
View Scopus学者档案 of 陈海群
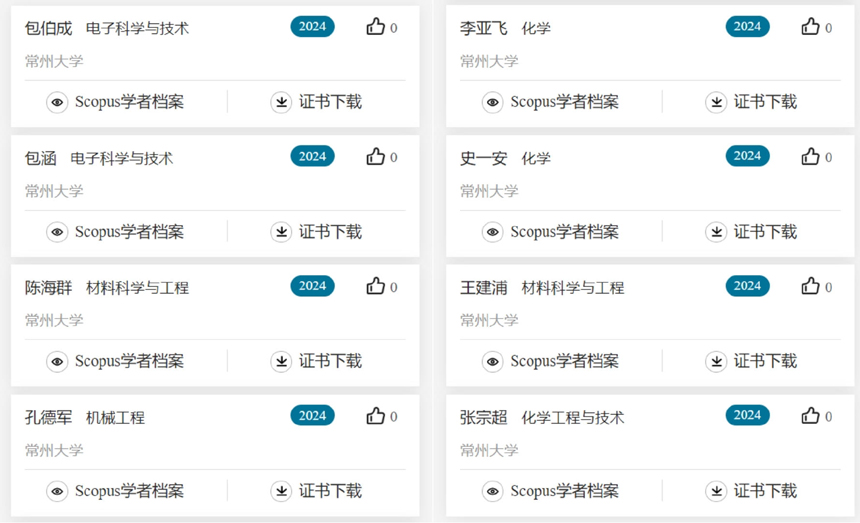click(129, 361)
